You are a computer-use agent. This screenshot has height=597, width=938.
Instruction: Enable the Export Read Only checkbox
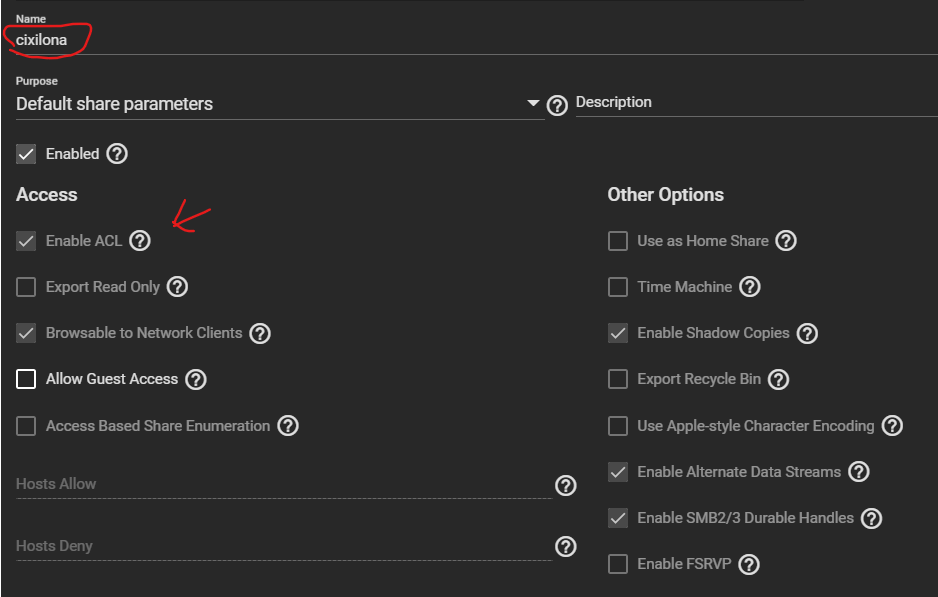point(26,287)
